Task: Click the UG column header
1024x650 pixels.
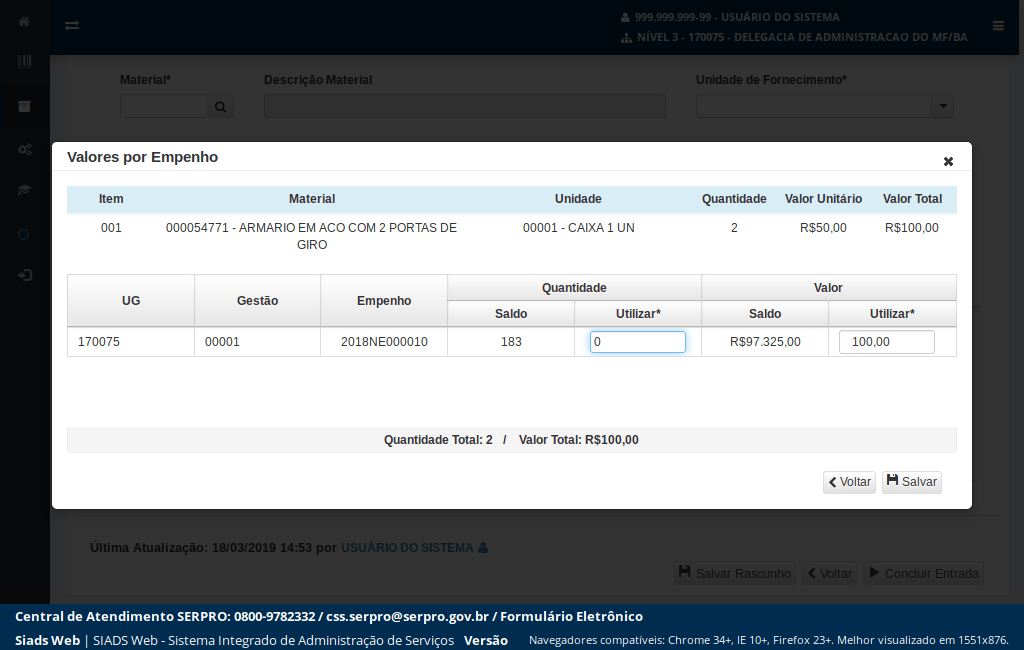Action: point(131,301)
